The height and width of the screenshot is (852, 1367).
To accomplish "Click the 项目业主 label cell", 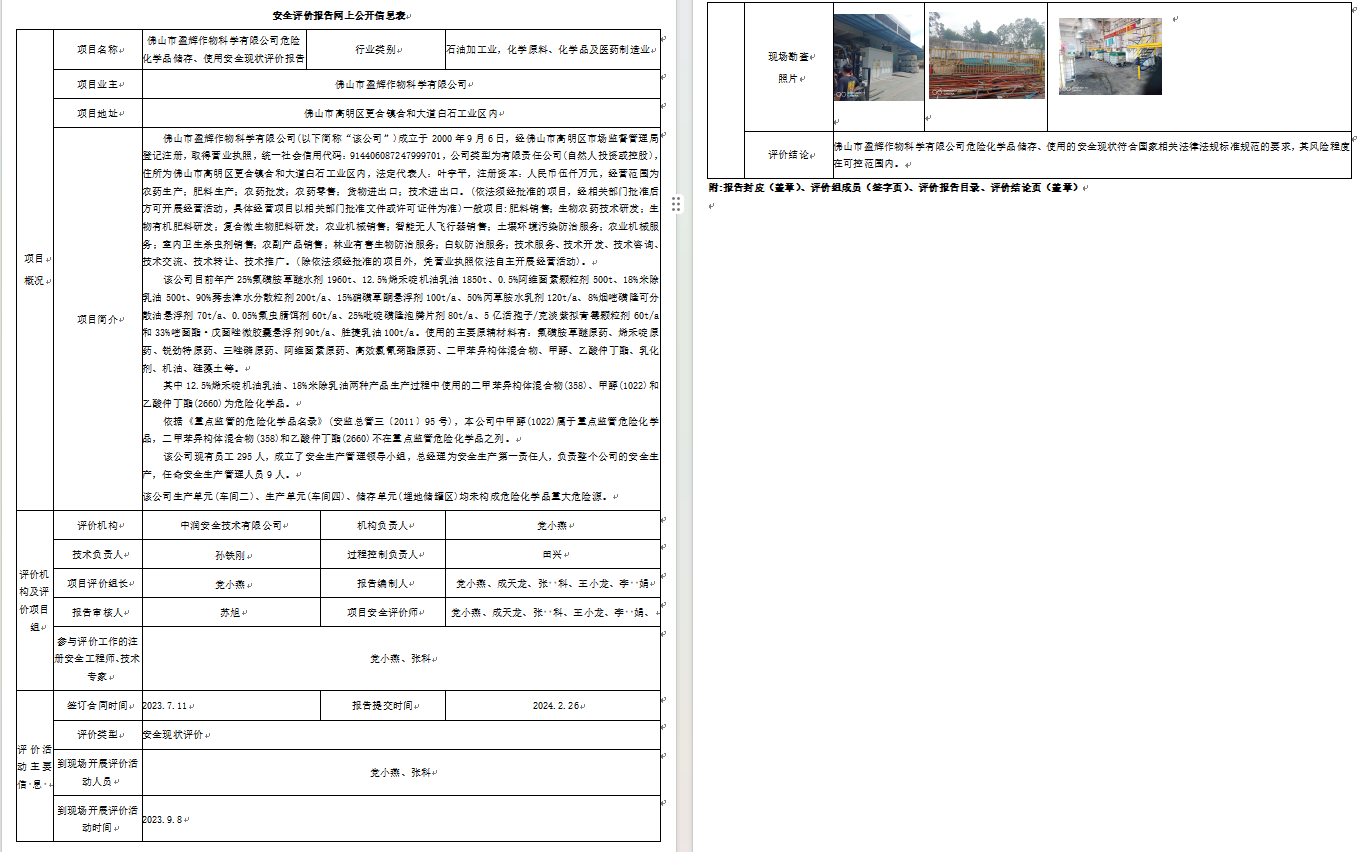I will 96,84.
